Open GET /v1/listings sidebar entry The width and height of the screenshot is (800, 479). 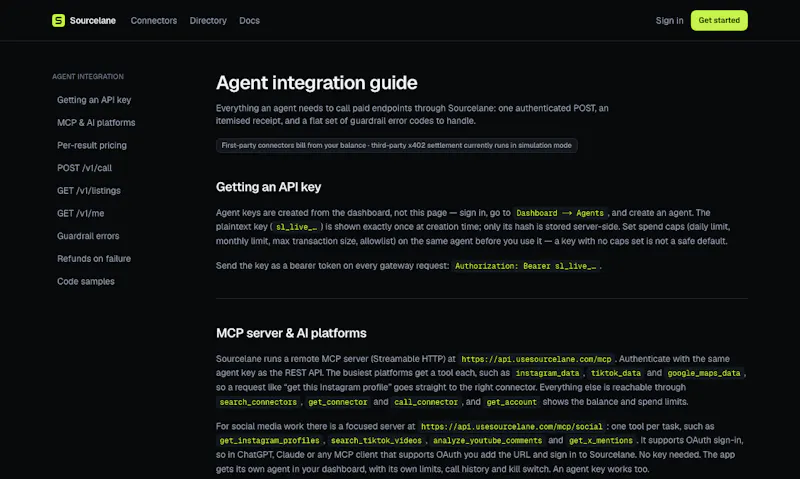pos(89,191)
